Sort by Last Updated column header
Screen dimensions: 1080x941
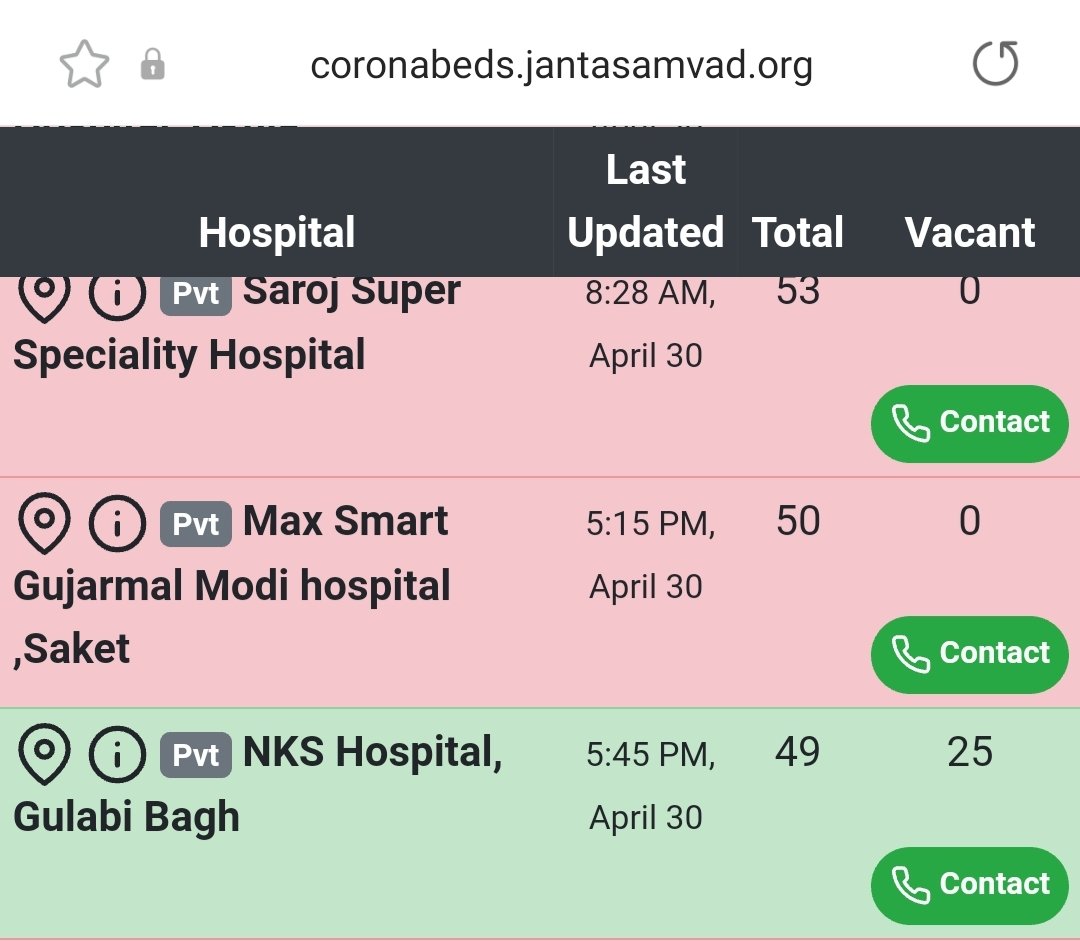click(x=645, y=201)
